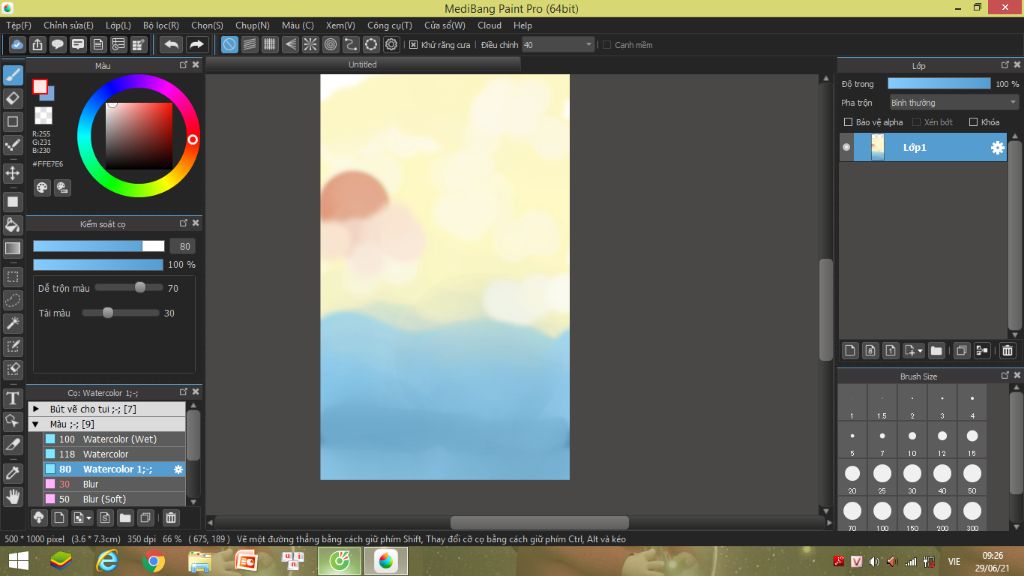Enable parallel line snap guide
This screenshot has height=576, width=1024.
(249, 44)
